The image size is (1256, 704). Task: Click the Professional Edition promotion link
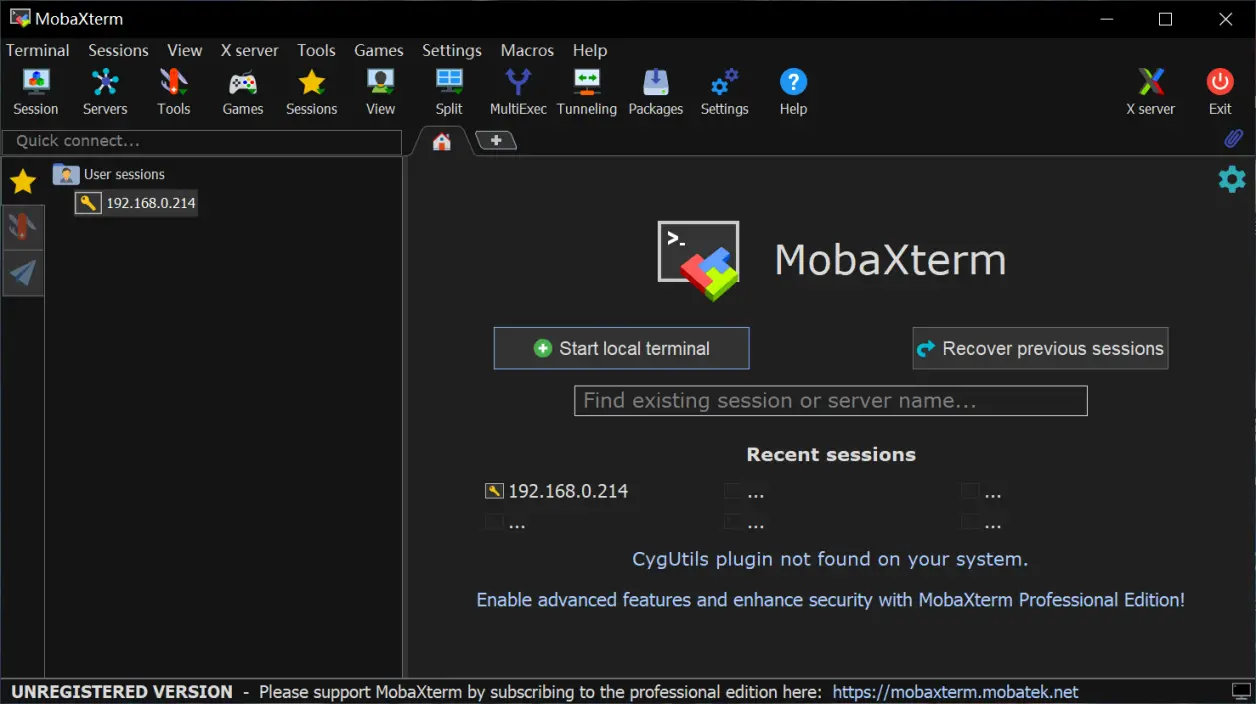point(830,600)
